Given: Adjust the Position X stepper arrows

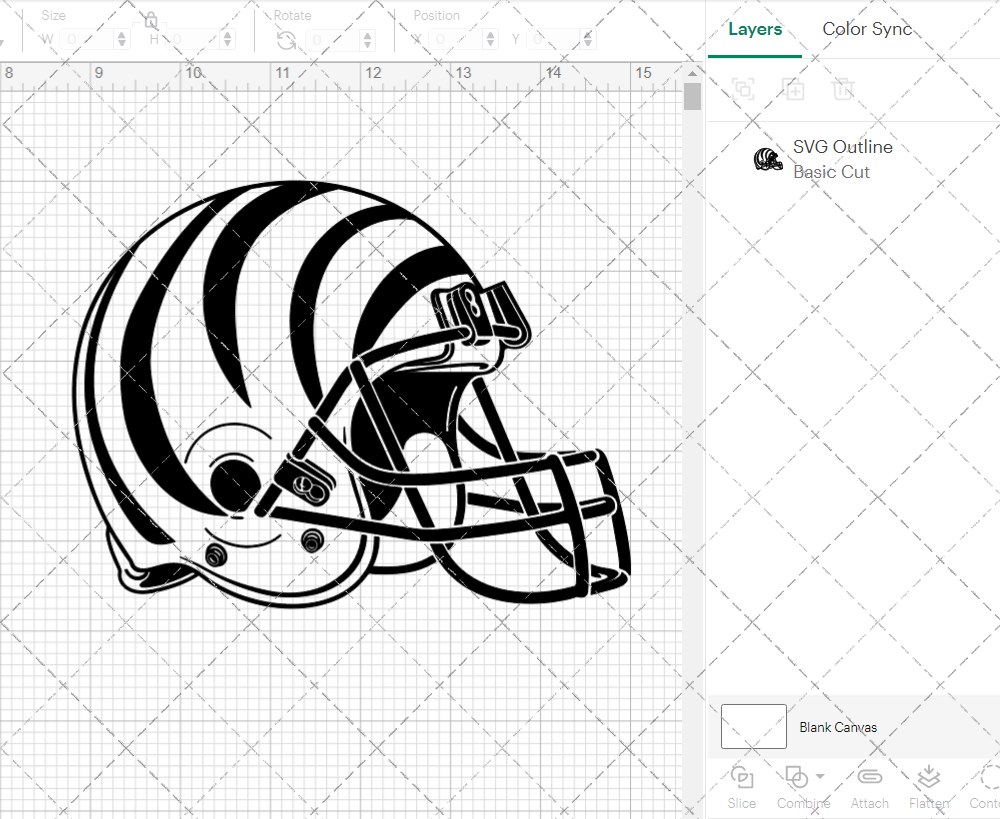Looking at the screenshot, I should click(x=490, y=40).
